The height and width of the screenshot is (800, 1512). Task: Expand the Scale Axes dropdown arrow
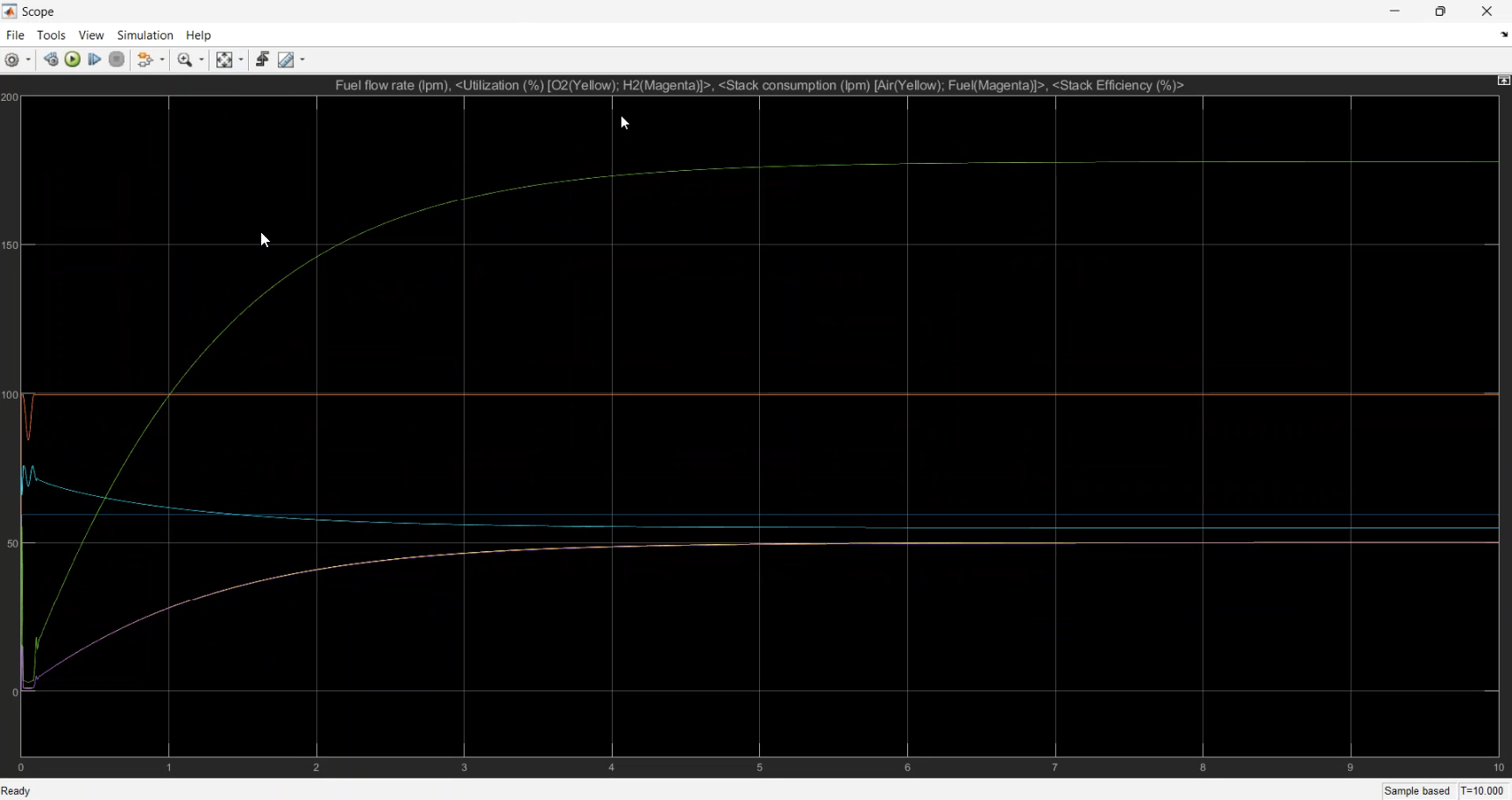pyautogui.click(x=242, y=60)
